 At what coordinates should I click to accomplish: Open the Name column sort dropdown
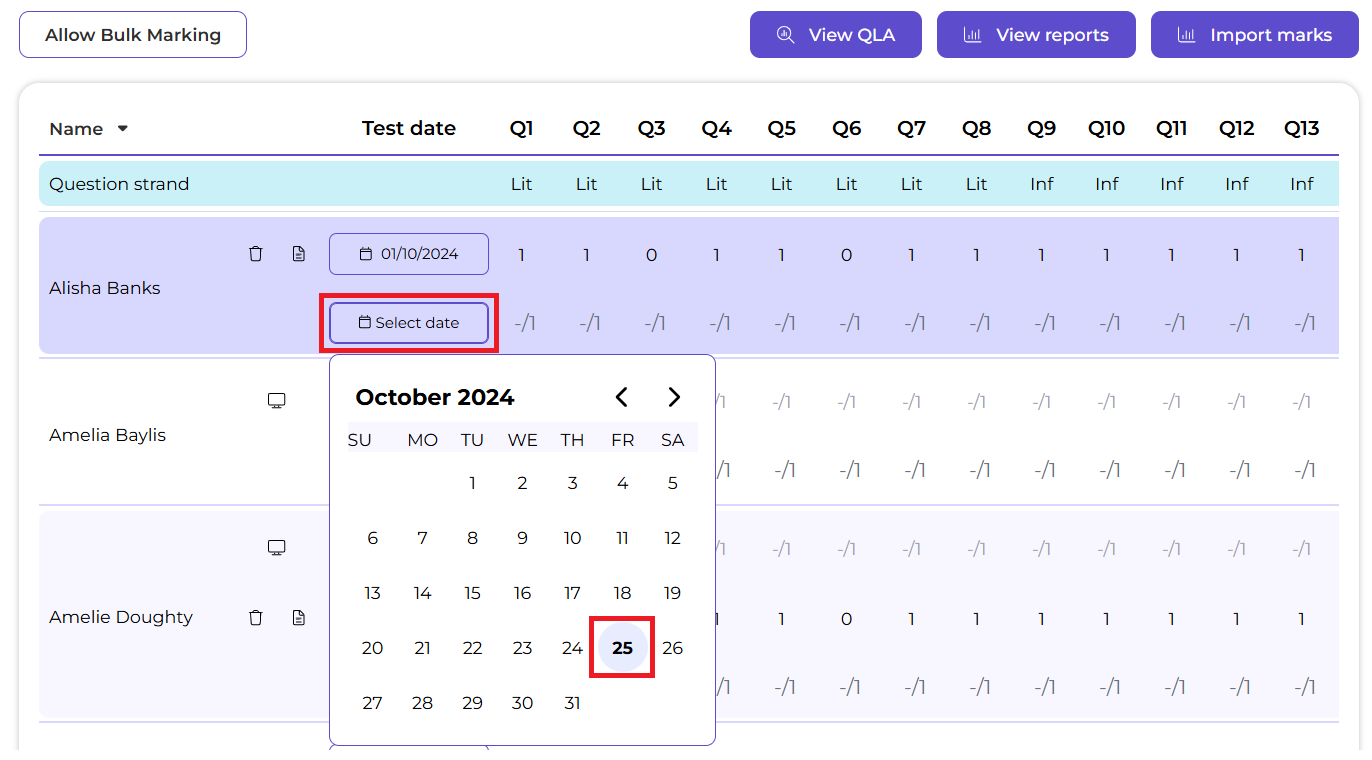tap(121, 129)
